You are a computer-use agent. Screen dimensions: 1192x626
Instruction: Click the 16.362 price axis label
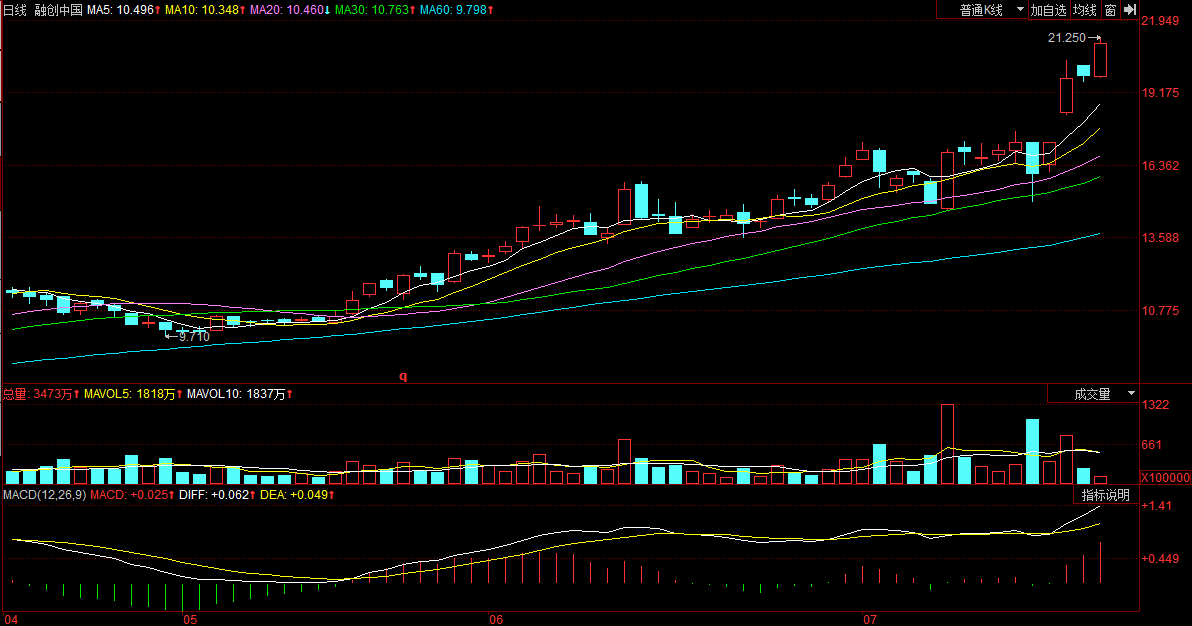[1160, 166]
